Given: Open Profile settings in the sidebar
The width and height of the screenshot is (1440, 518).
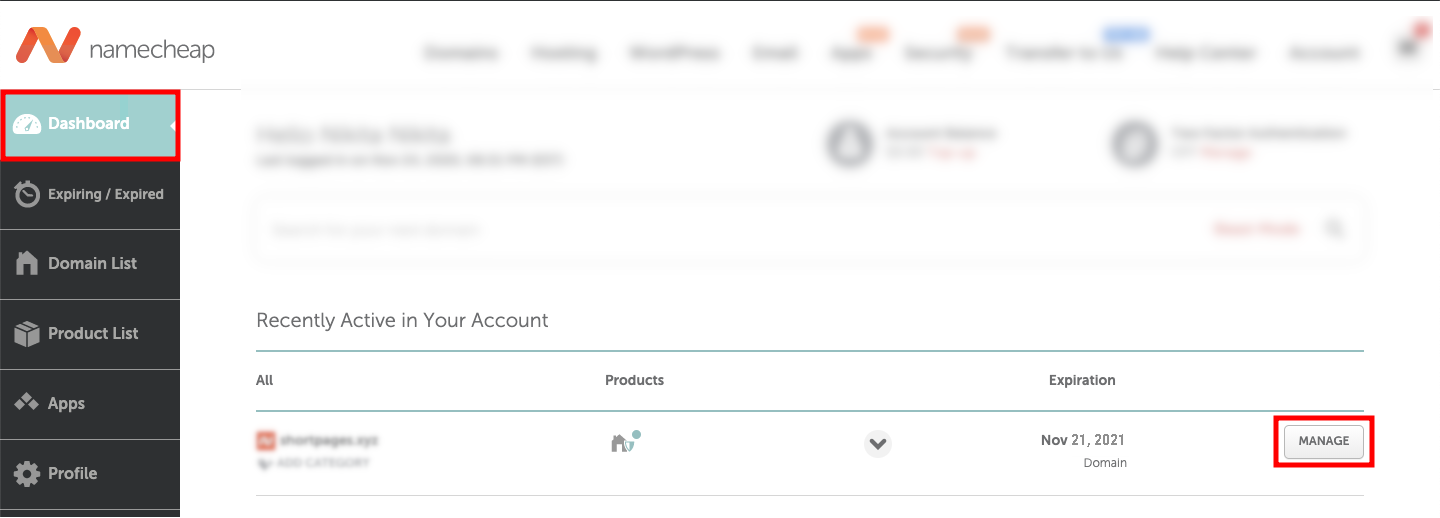Looking at the screenshot, I should coord(90,474).
